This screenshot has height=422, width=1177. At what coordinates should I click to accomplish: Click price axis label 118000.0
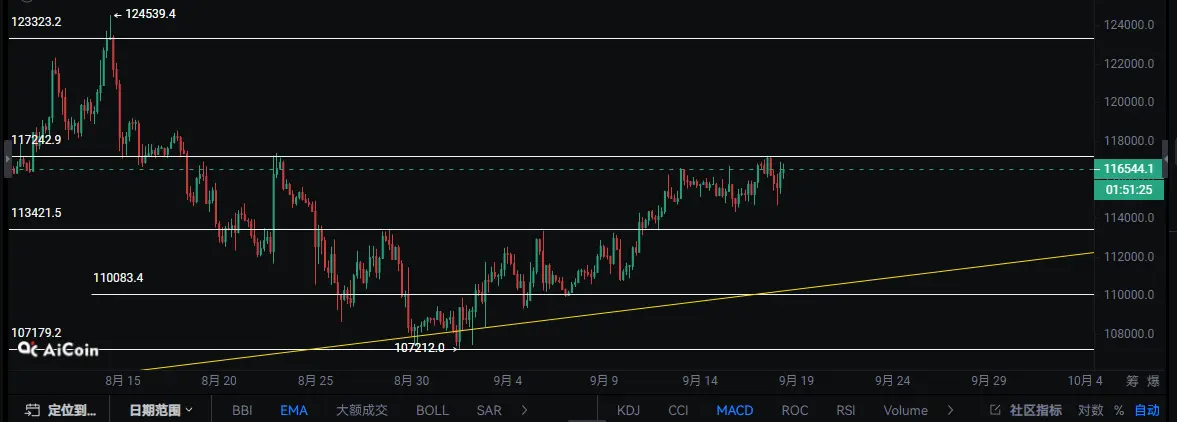click(x=1128, y=141)
